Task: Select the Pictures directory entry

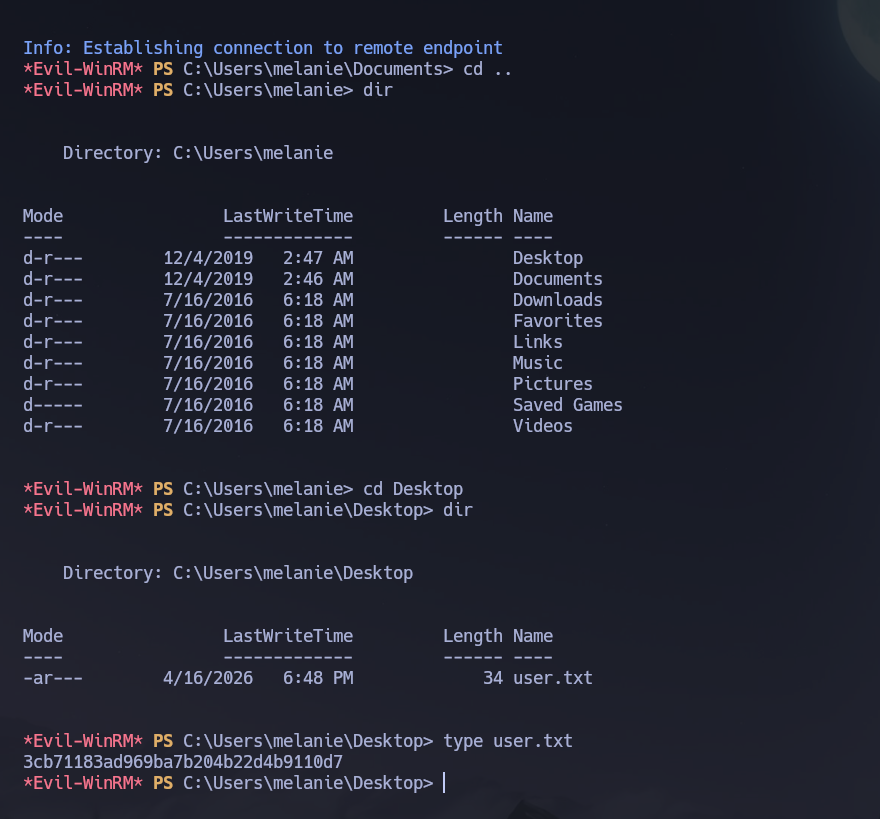Action: (x=552, y=383)
